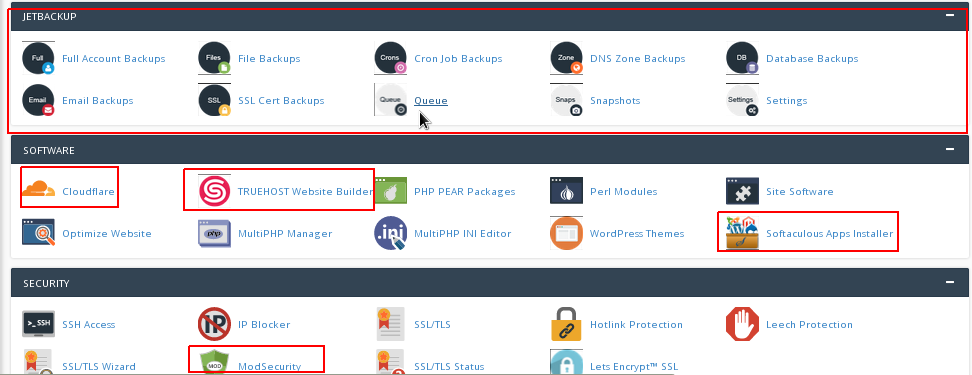Screen dimensions: 972x375
Task: Open the MultiPHP Manager icon
Action: pyautogui.click(x=214, y=233)
